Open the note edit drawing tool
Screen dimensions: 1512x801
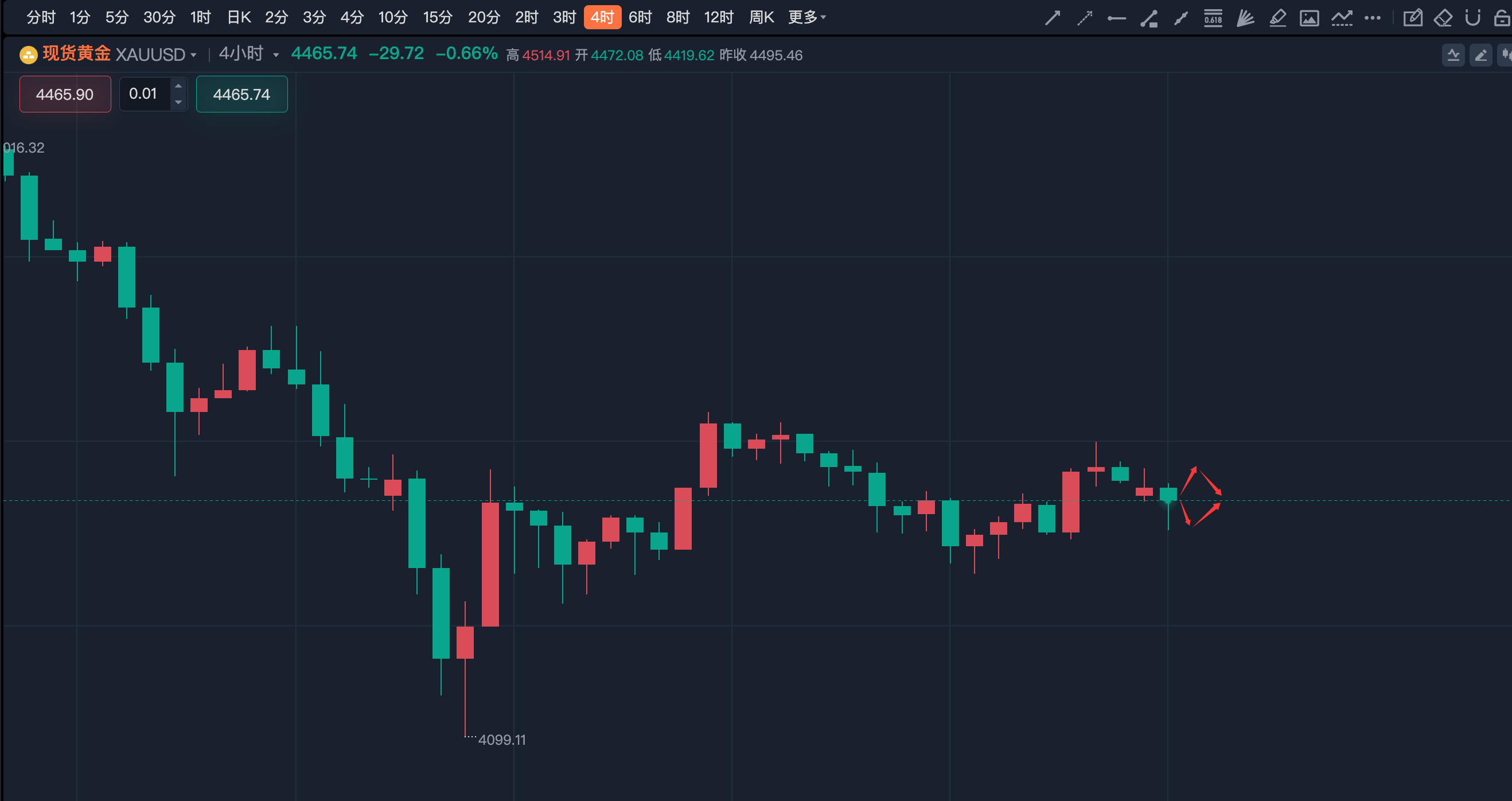(1412, 18)
